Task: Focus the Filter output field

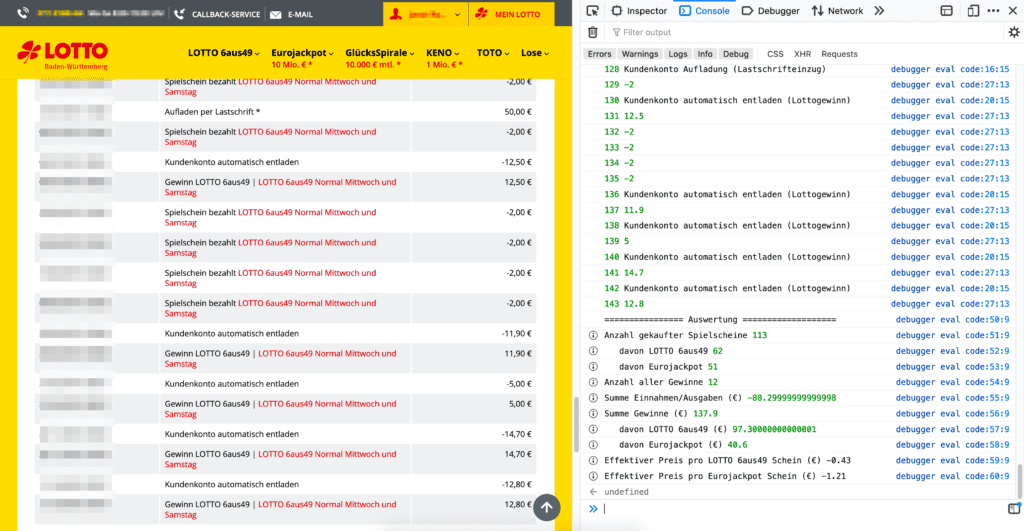Action: [x=807, y=32]
